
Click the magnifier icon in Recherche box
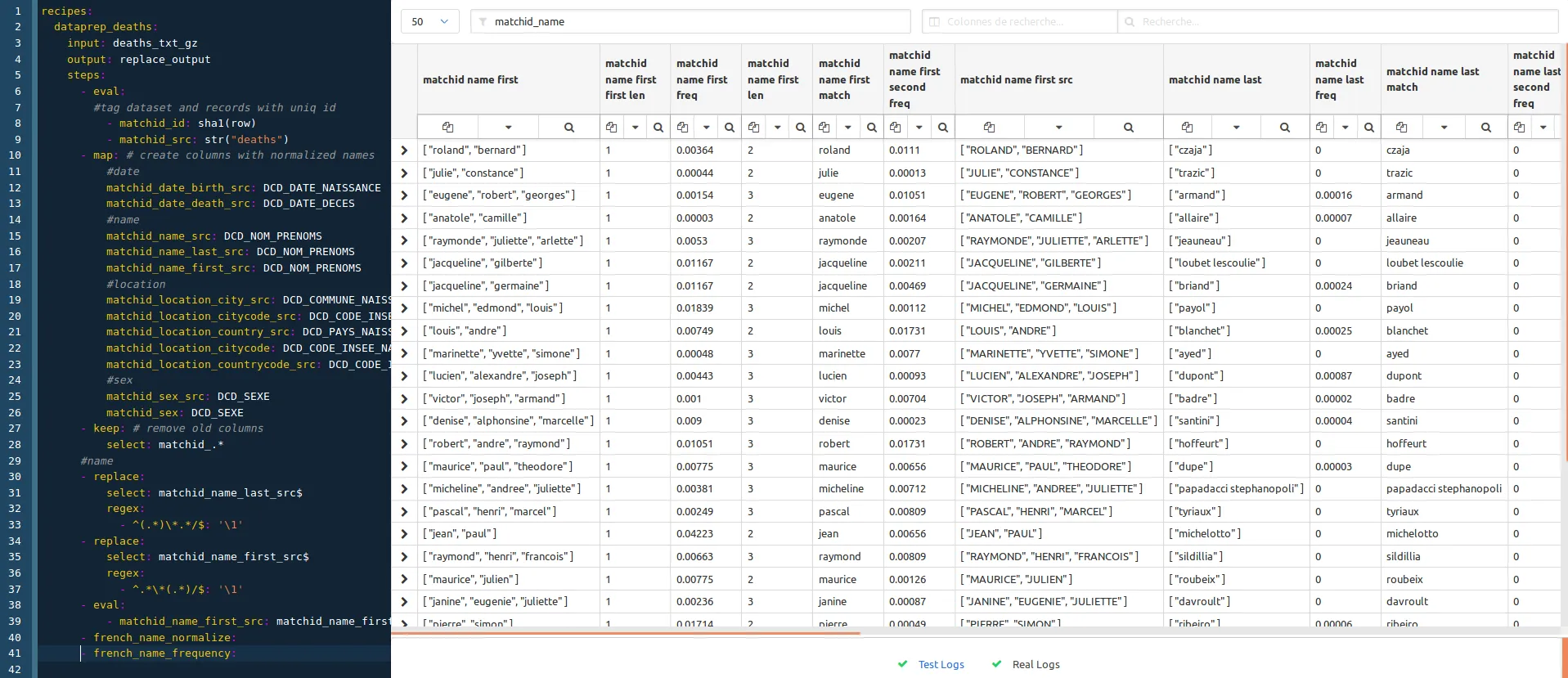tap(1130, 22)
